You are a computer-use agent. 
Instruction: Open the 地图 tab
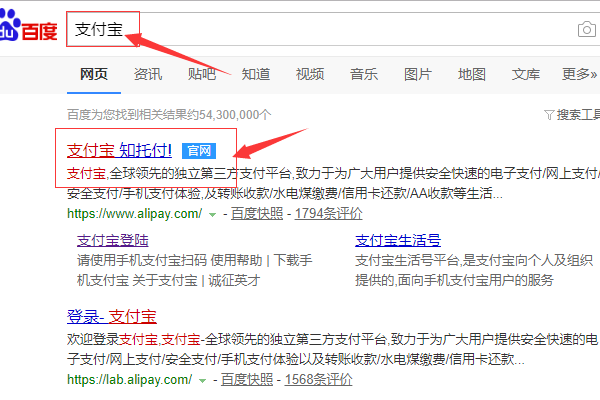tap(472, 74)
